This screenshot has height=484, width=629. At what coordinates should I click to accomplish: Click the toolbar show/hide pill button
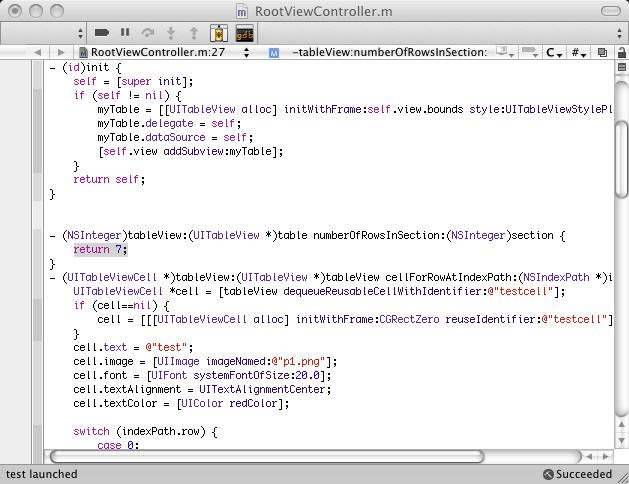(x=610, y=11)
